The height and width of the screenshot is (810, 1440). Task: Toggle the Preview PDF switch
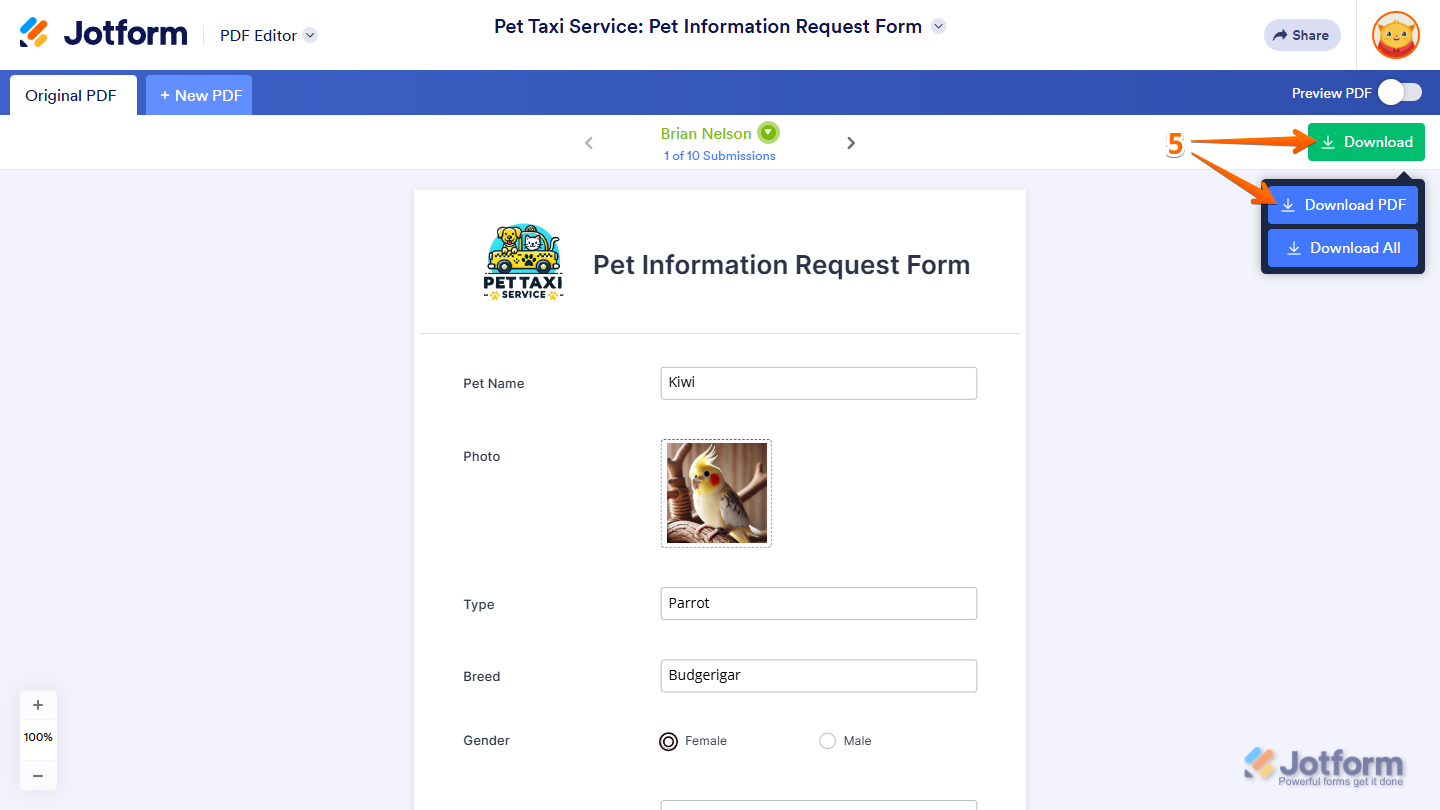(1399, 93)
